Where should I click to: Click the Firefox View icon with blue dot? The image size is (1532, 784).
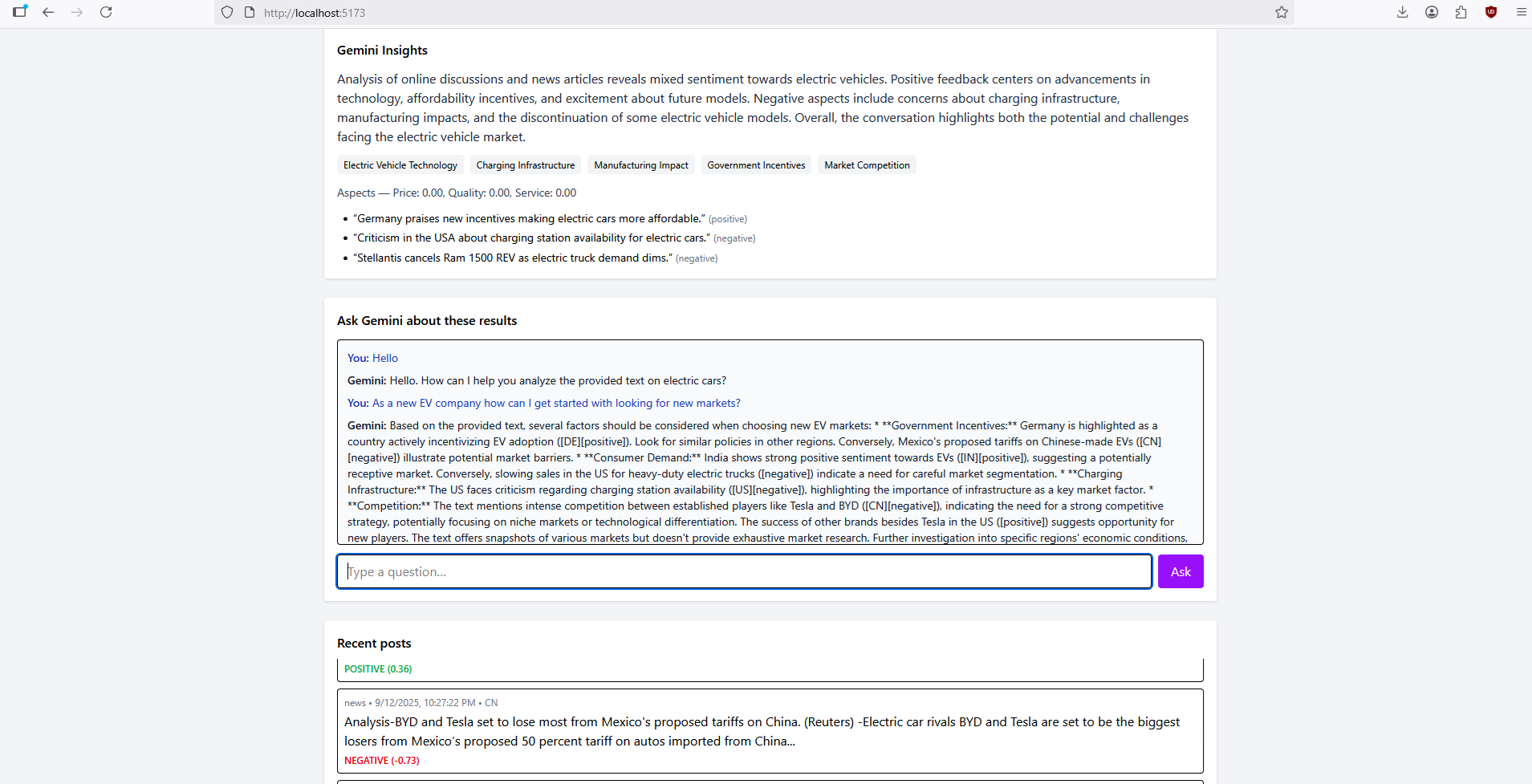(x=20, y=12)
